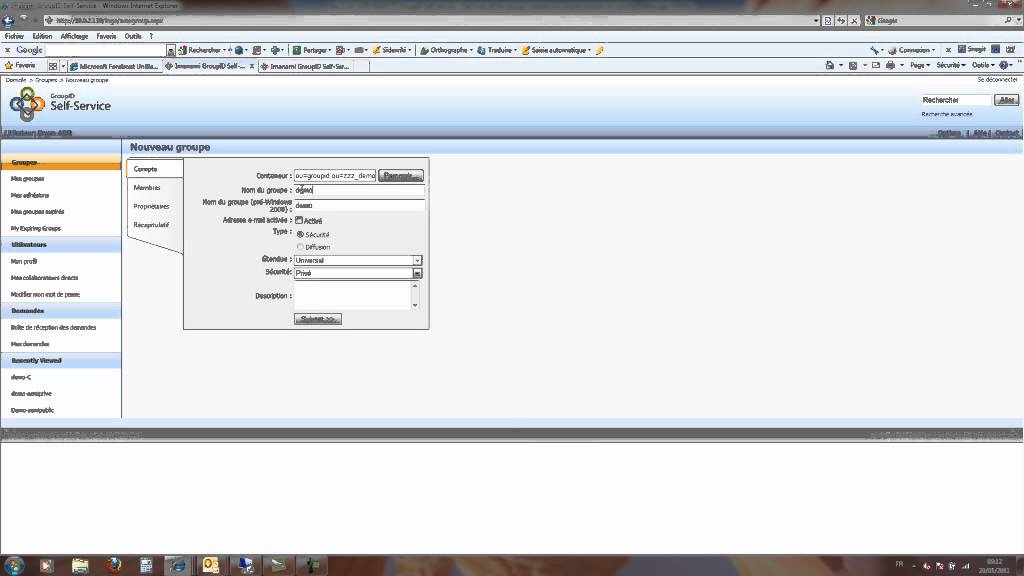Click the help question mark icon
Screen dimensions: 1024x576
coord(1004,65)
